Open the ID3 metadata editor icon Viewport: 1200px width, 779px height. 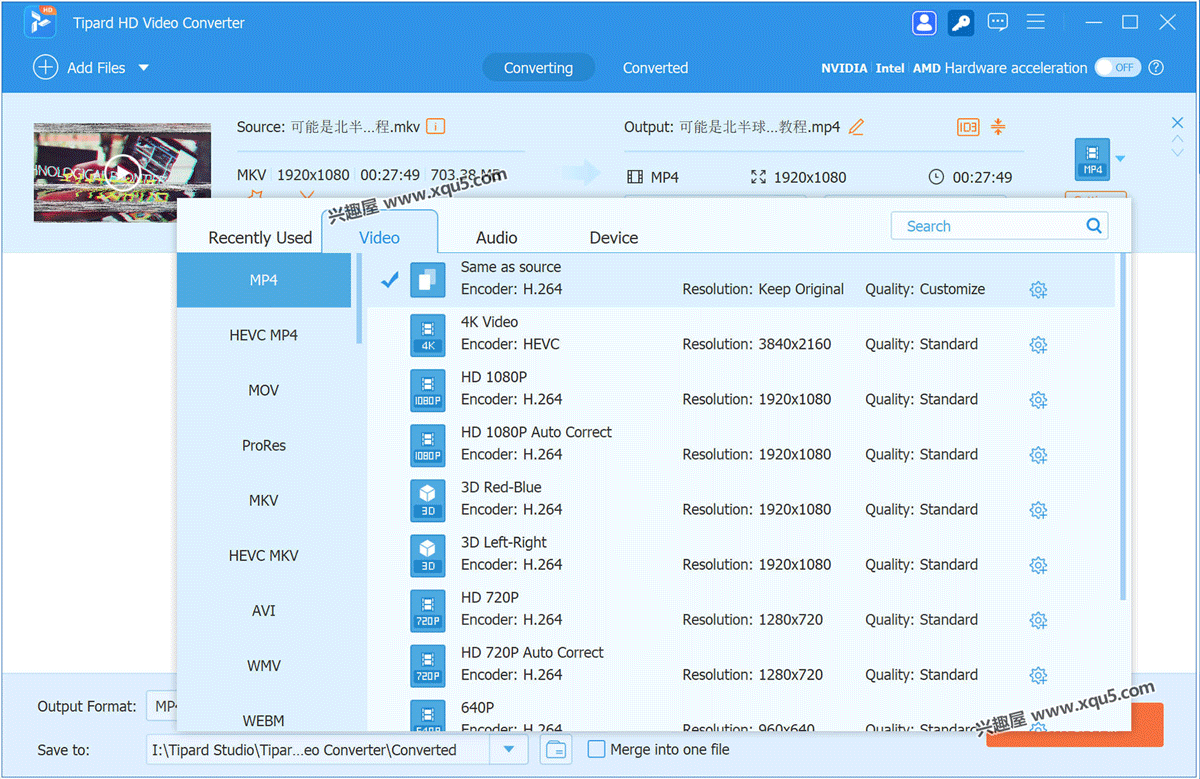[x=967, y=127]
